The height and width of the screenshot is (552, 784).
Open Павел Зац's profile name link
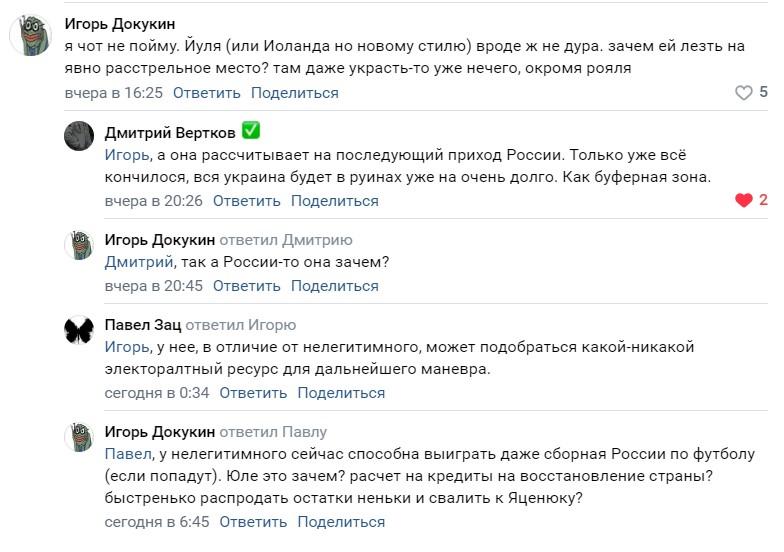141,325
